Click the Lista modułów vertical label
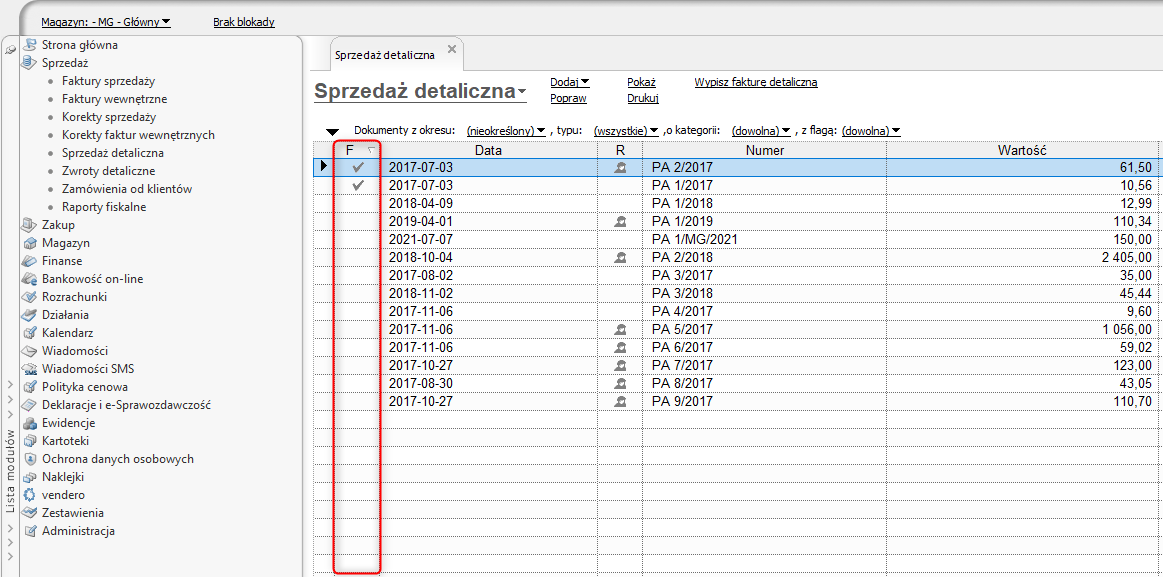This screenshot has height=577, width=1163. pyautogui.click(x=10, y=472)
